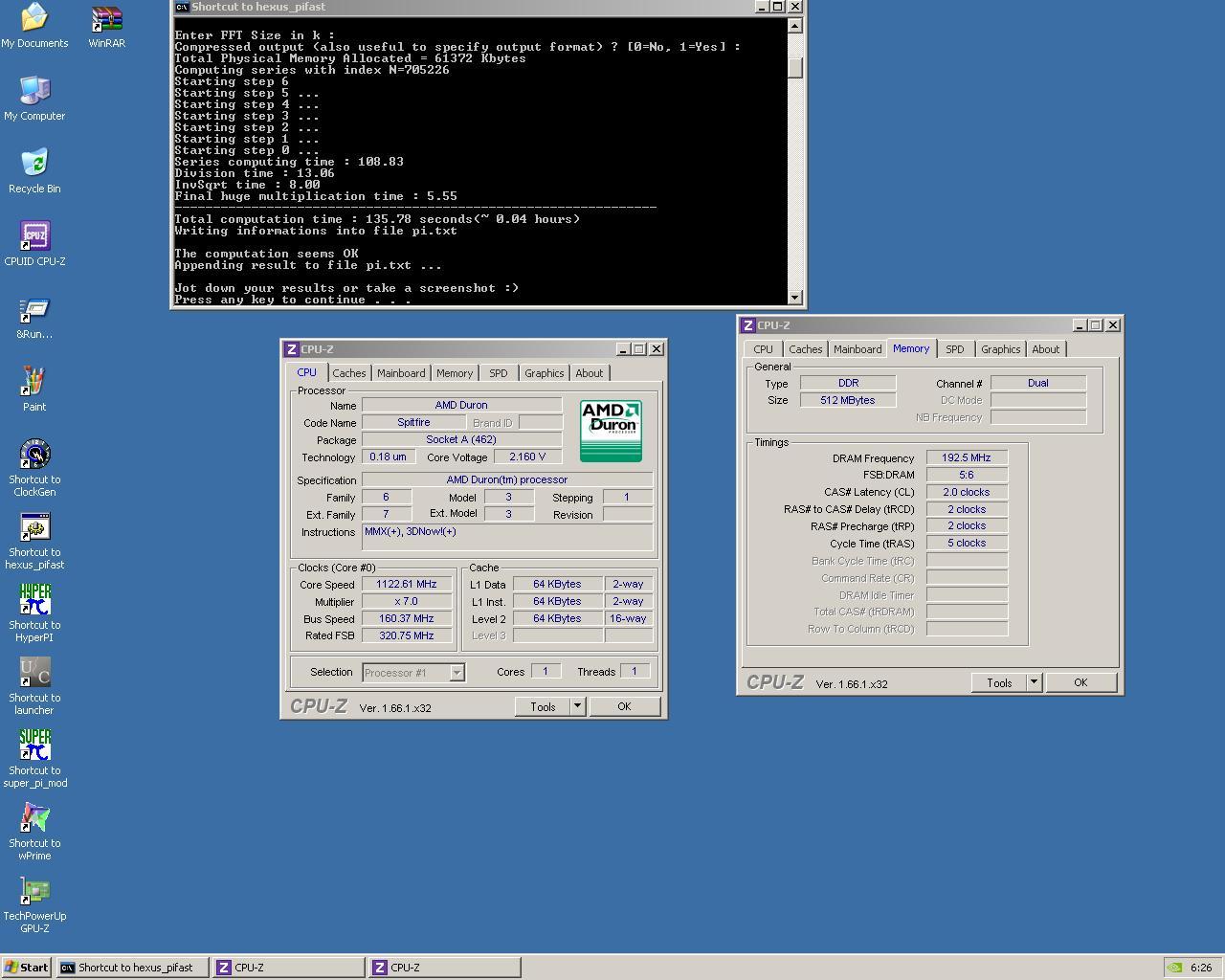
Task: Click the Package value Socket A (462)
Action: 461,439
